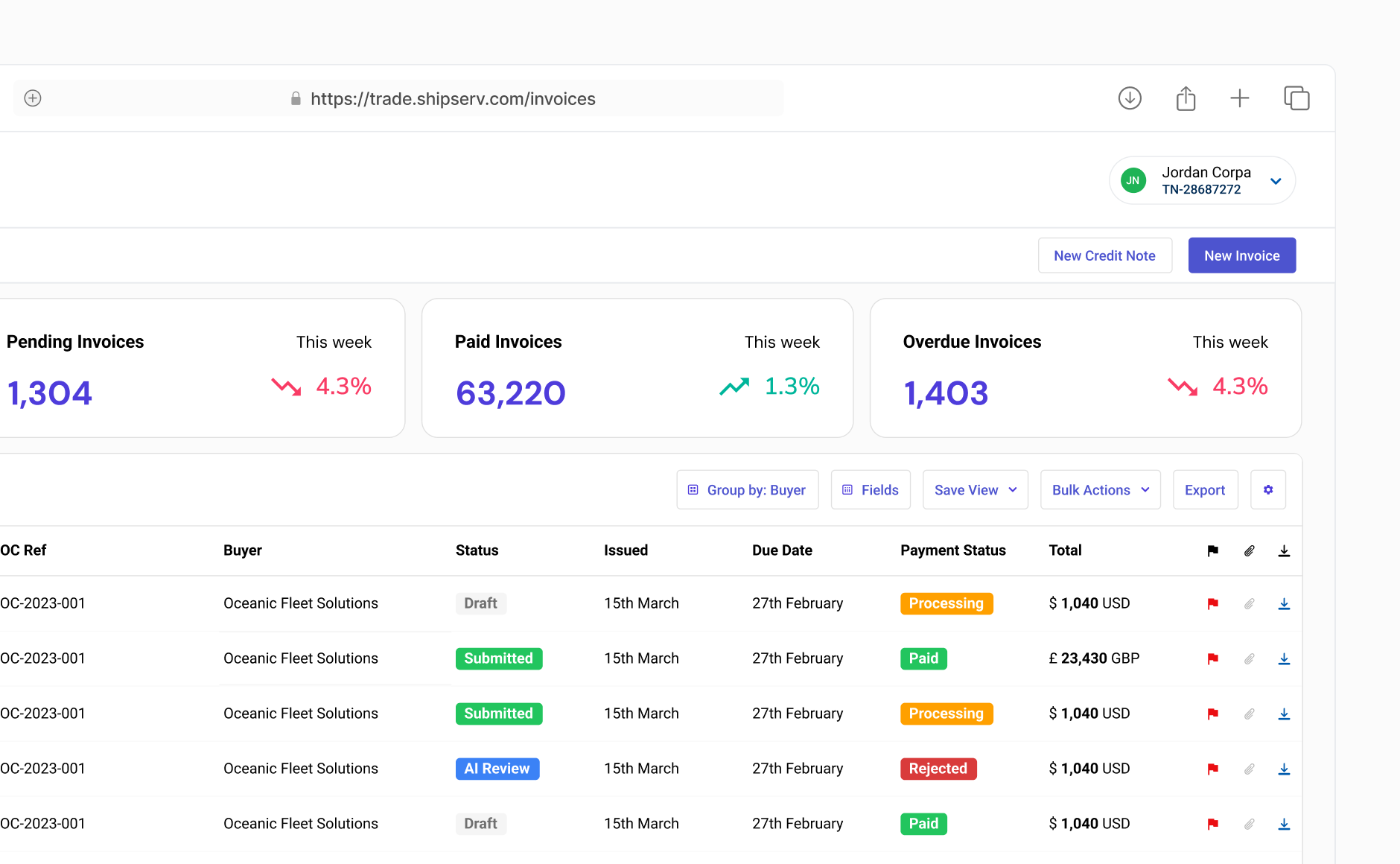Click the attachment column header icon
Image resolution: width=1400 pixels, height=864 pixels.
(x=1250, y=550)
